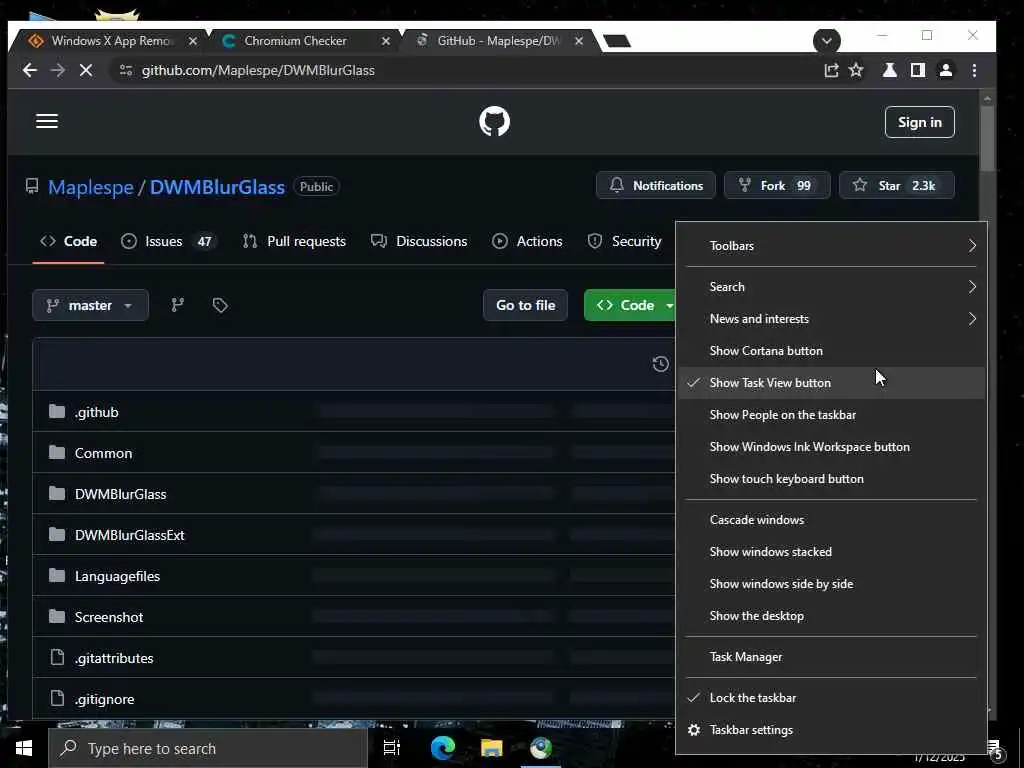Click the Type here to search box
1024x768 pixels.
pos(208,748)
